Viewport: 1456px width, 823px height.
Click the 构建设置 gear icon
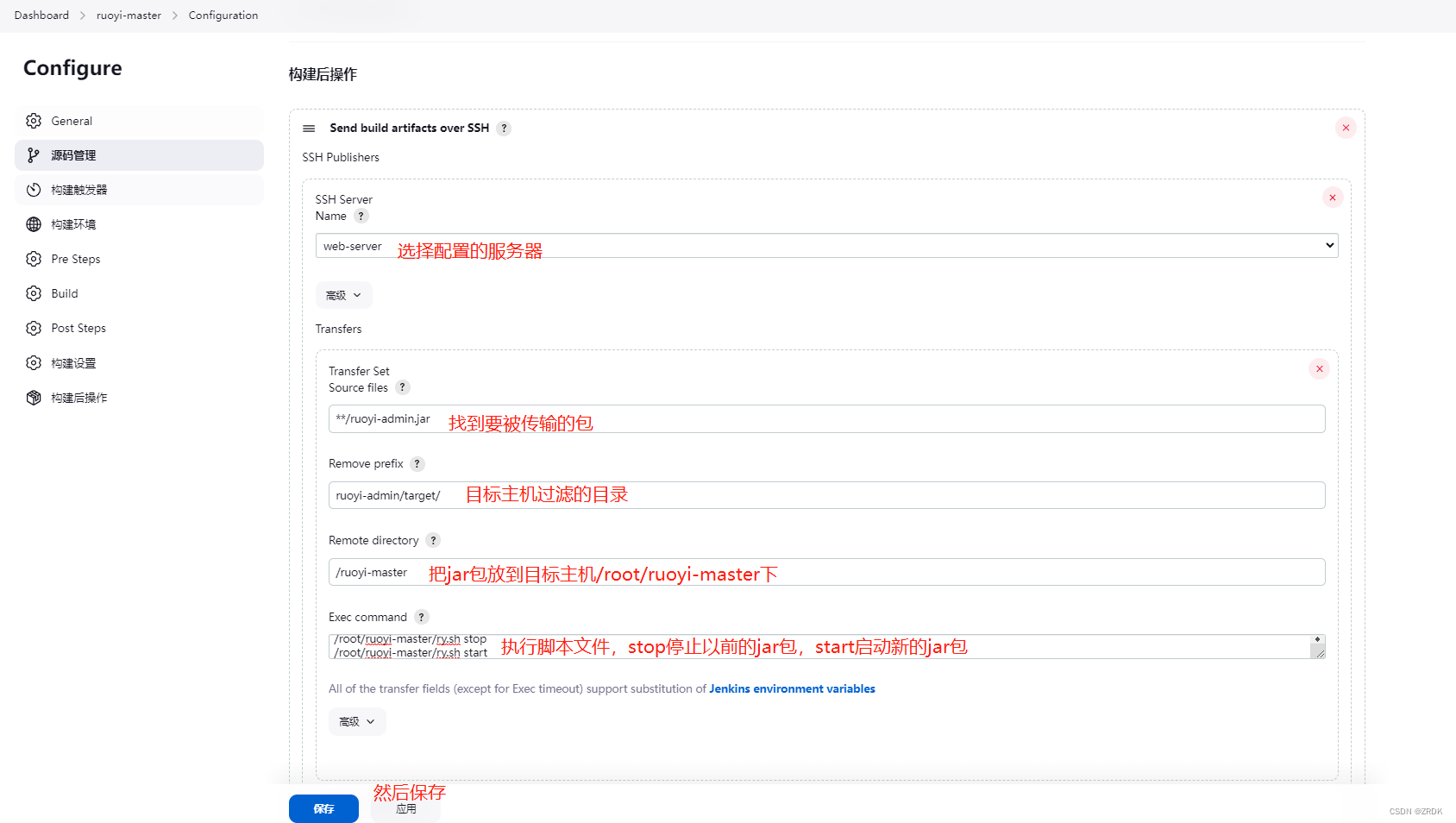point(34,363)
